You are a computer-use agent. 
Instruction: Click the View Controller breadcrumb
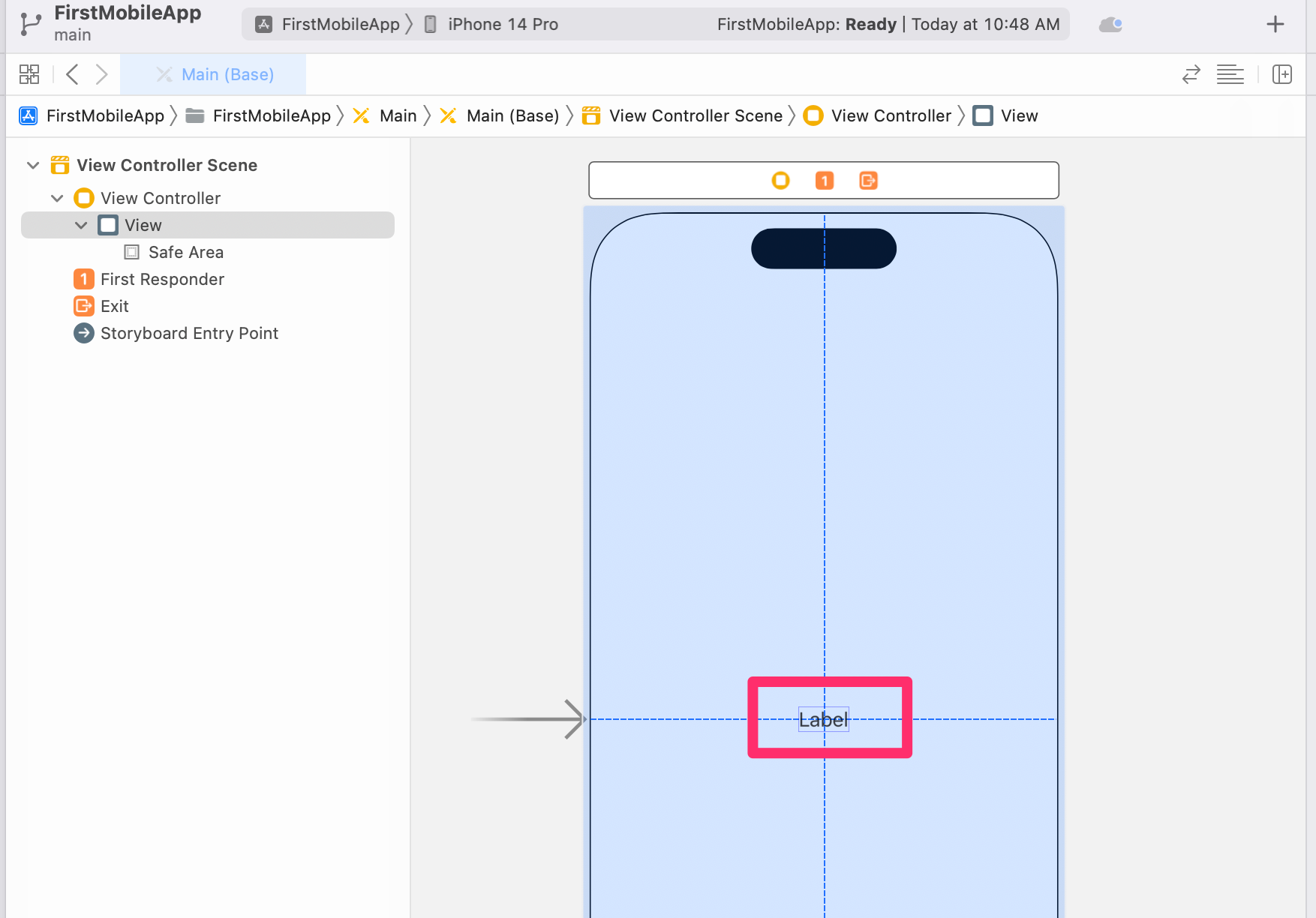[877, 115]
